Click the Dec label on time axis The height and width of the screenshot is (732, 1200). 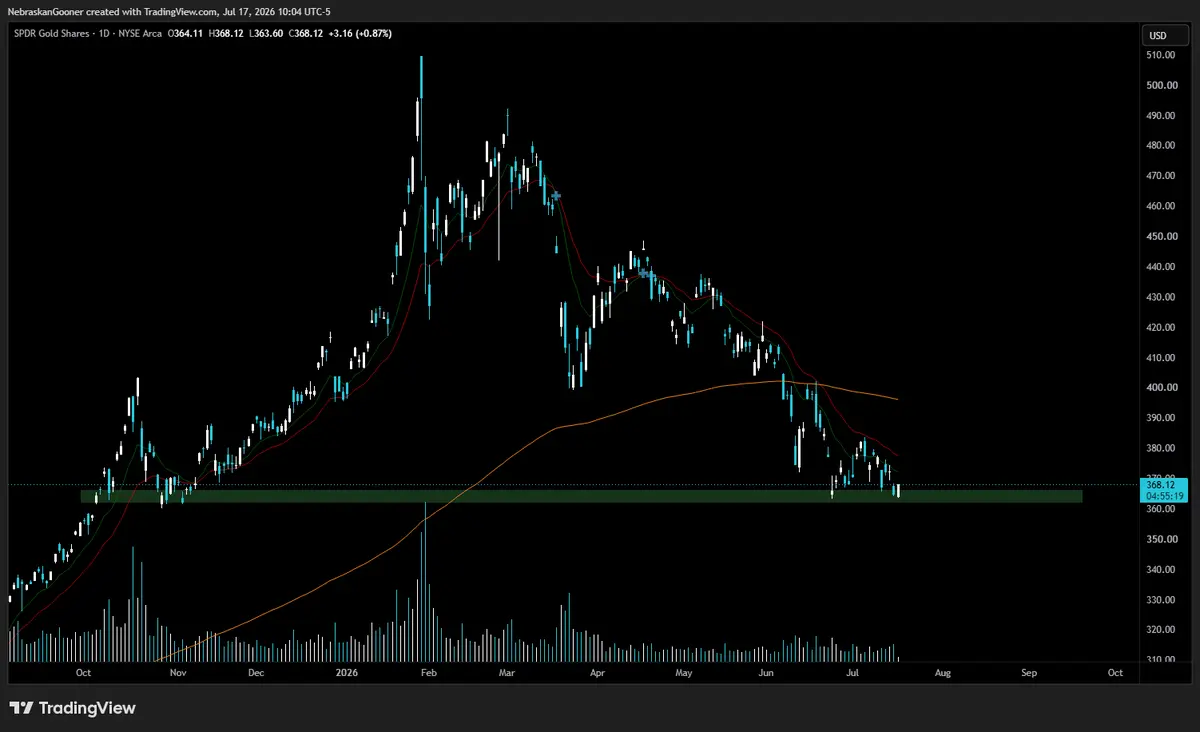tap(256, 673)
